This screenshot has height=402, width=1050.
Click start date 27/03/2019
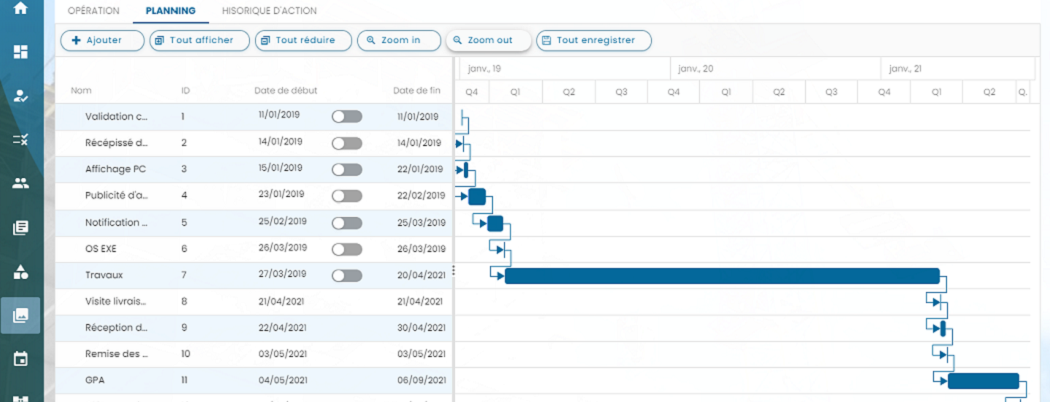pyautogui.click(x=282, y=274)
